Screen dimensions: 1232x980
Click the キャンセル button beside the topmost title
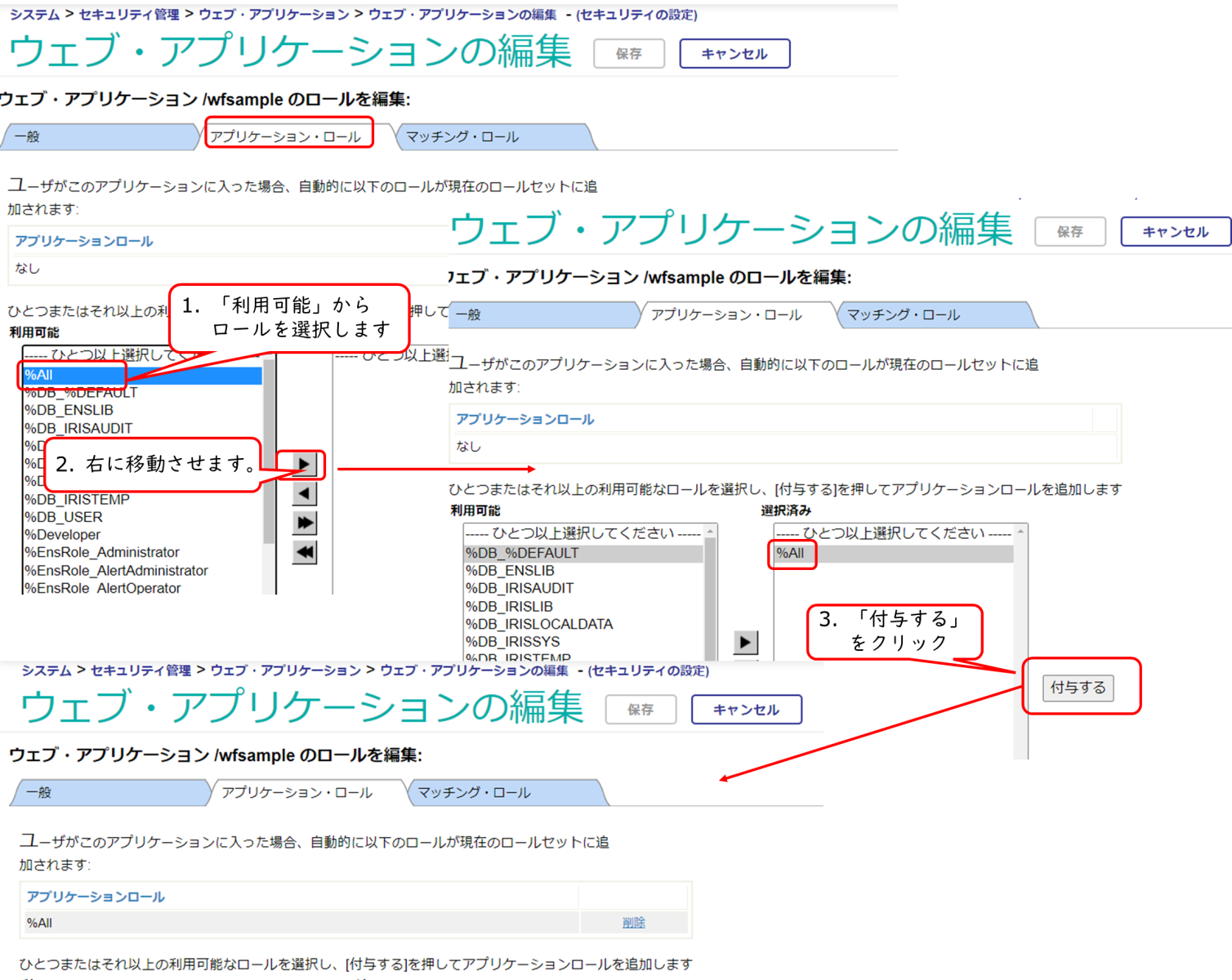(734, 54)
